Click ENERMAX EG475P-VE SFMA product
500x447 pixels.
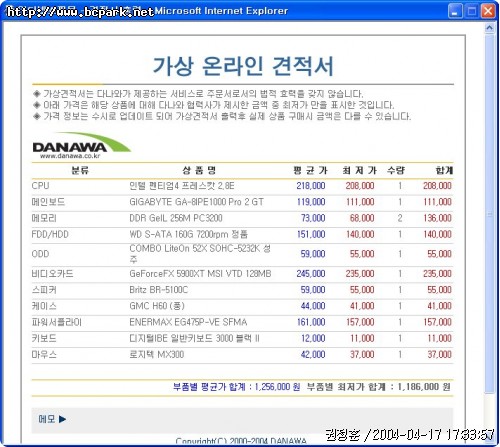[x=188, y=322]
